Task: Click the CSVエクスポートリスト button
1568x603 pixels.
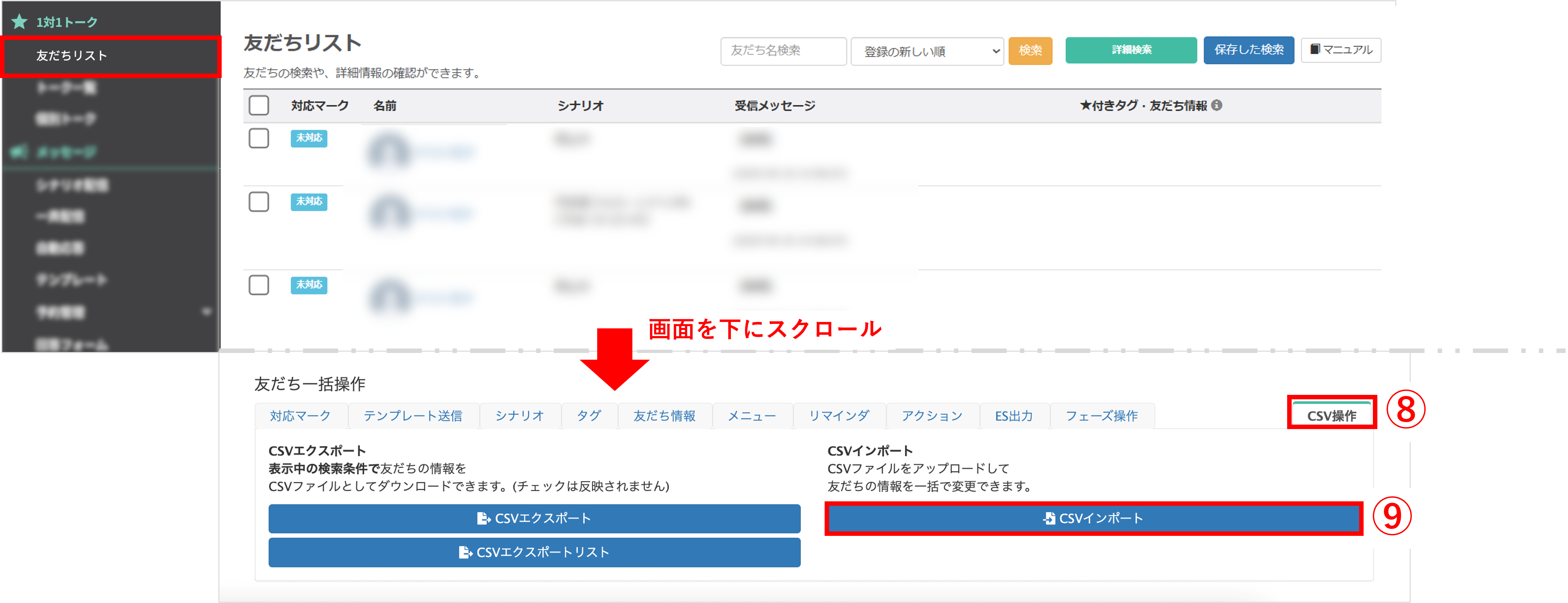Action: coord(534,552)
